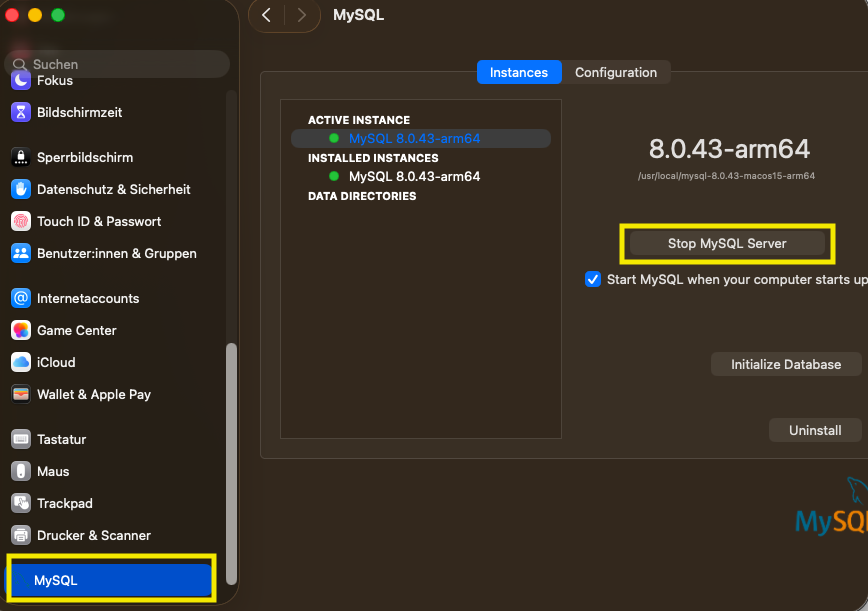The width and height of the screenshot is (868, 611).
Task: Go back using the left chevron
Action: click(266, 15)
